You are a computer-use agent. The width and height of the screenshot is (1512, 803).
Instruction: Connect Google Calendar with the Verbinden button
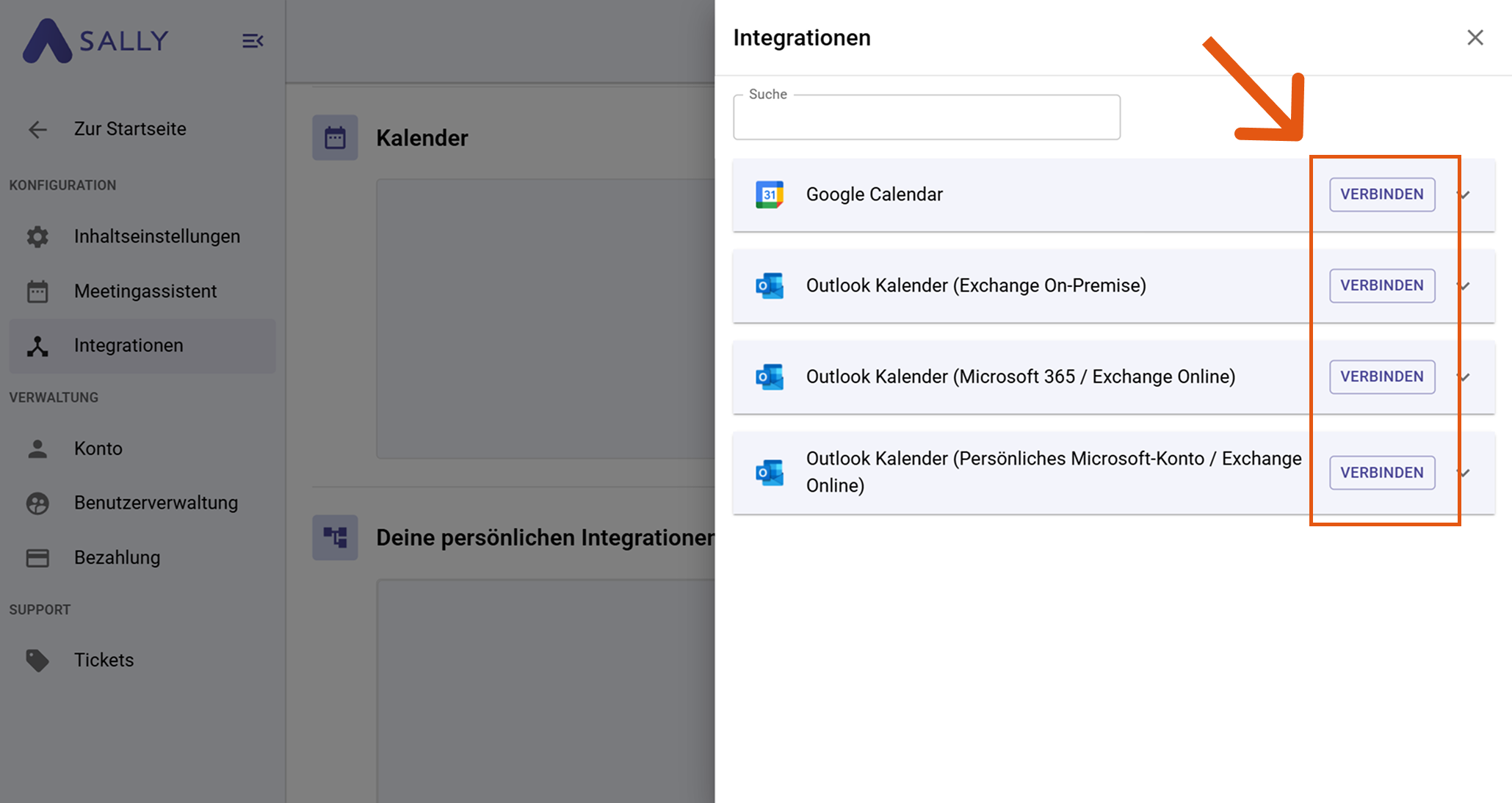(1381, 195)
